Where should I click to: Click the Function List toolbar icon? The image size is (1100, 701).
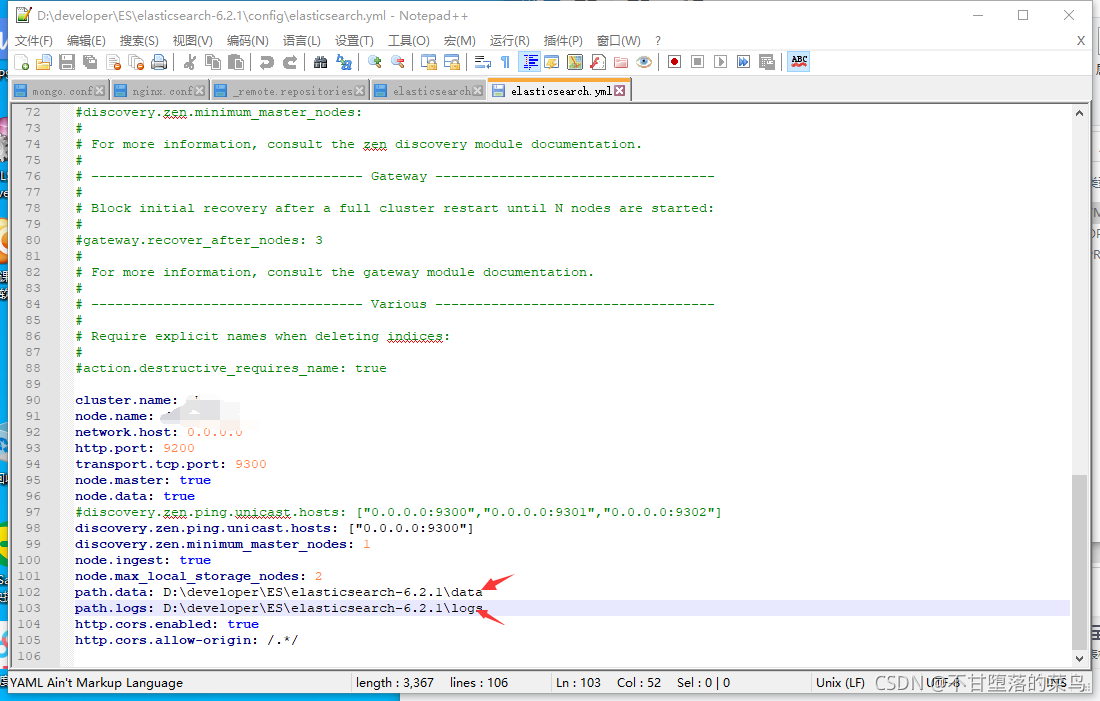[x=598, y=62]
